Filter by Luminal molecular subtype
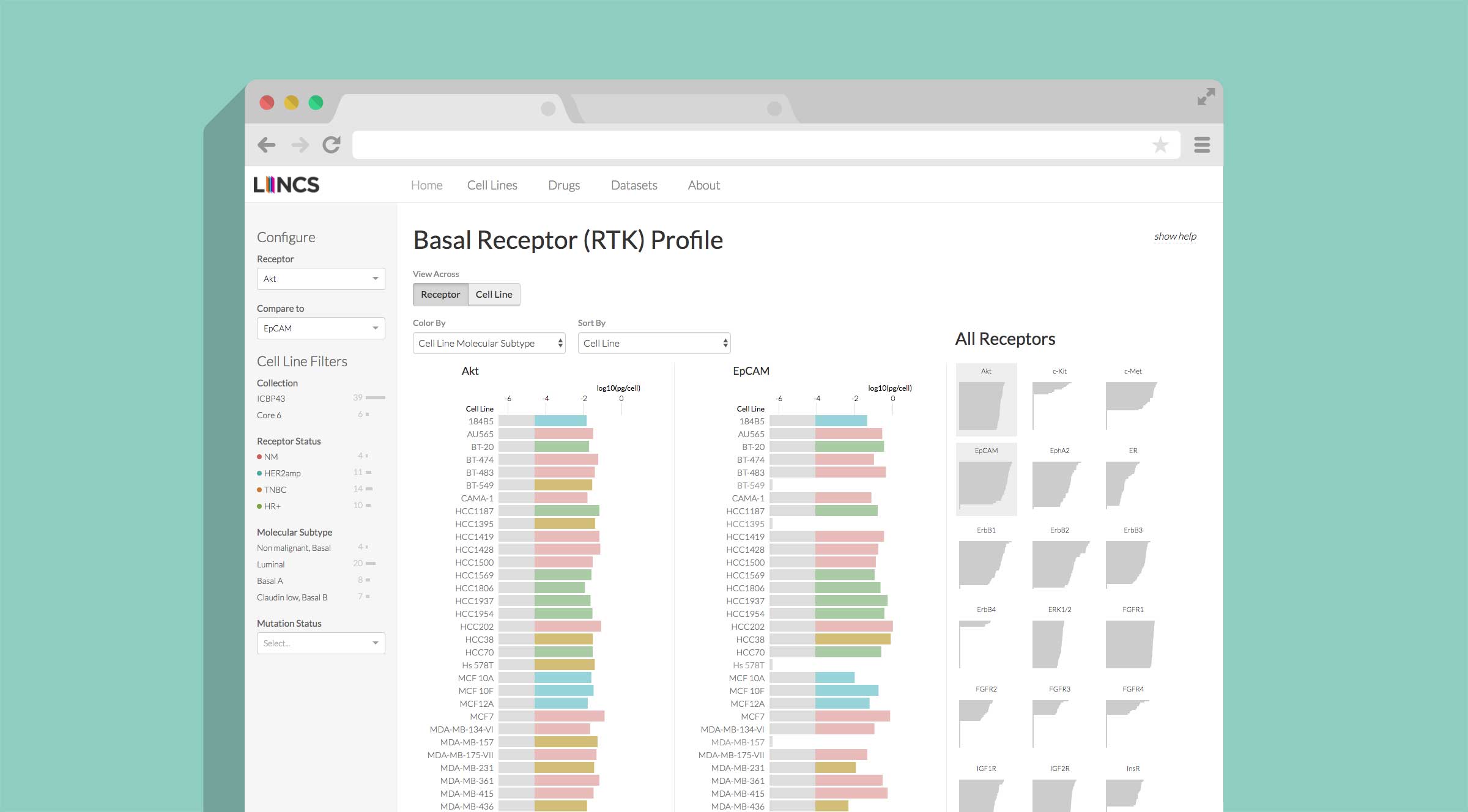Screen dimensions: 1468x812 pyautogui.click(x=271, y=564)
